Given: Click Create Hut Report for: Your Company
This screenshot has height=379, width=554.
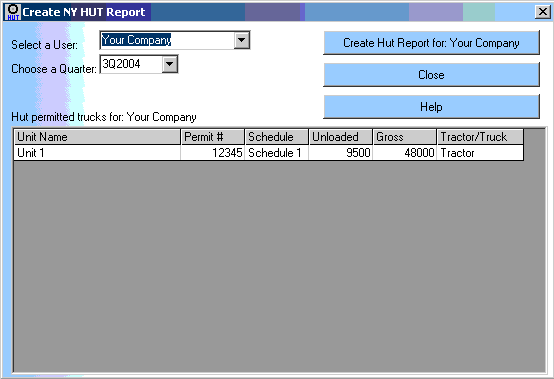Looking at the screenshot, I should pos(431,43).
